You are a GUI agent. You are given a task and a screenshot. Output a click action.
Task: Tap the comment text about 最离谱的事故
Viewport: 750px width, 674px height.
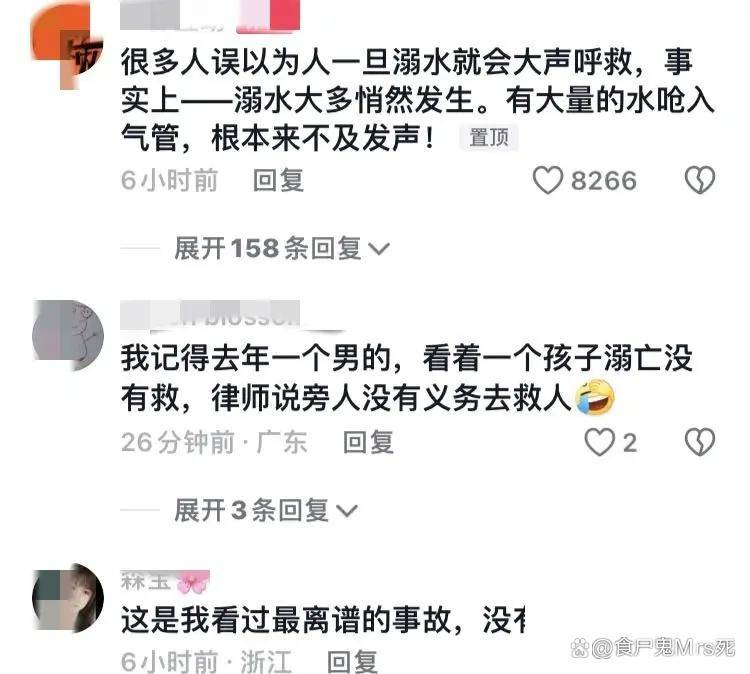(323, 620)
